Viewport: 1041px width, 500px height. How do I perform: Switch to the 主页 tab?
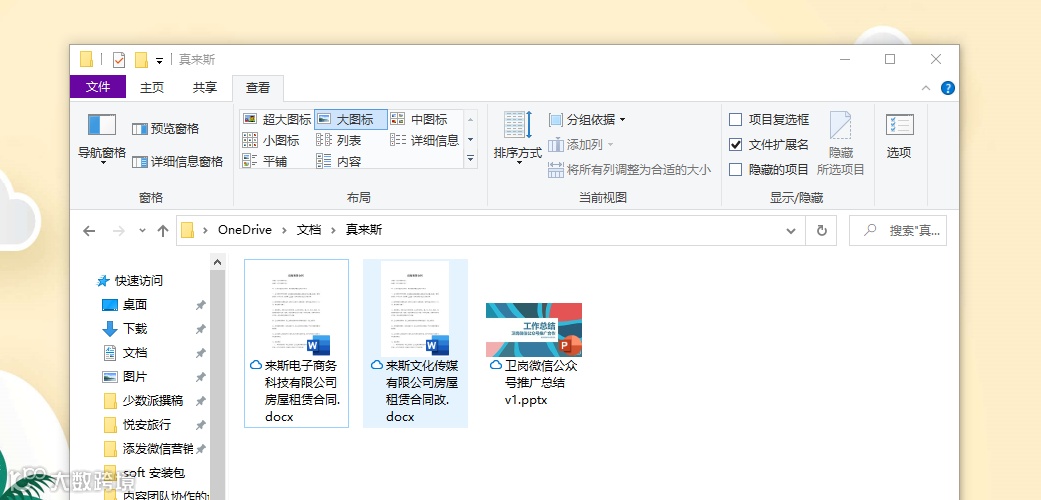click(x=152, y=88)
